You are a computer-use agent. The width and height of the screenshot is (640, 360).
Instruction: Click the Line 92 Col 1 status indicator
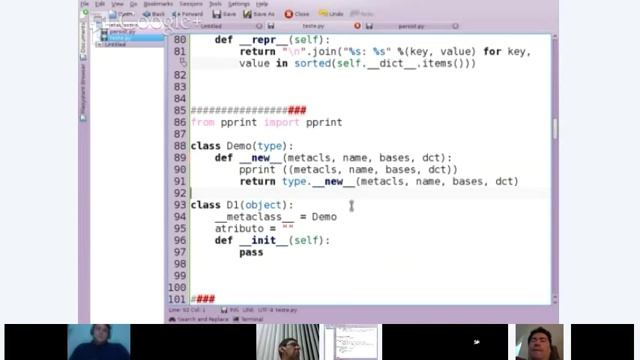click(x=187, y=310)
